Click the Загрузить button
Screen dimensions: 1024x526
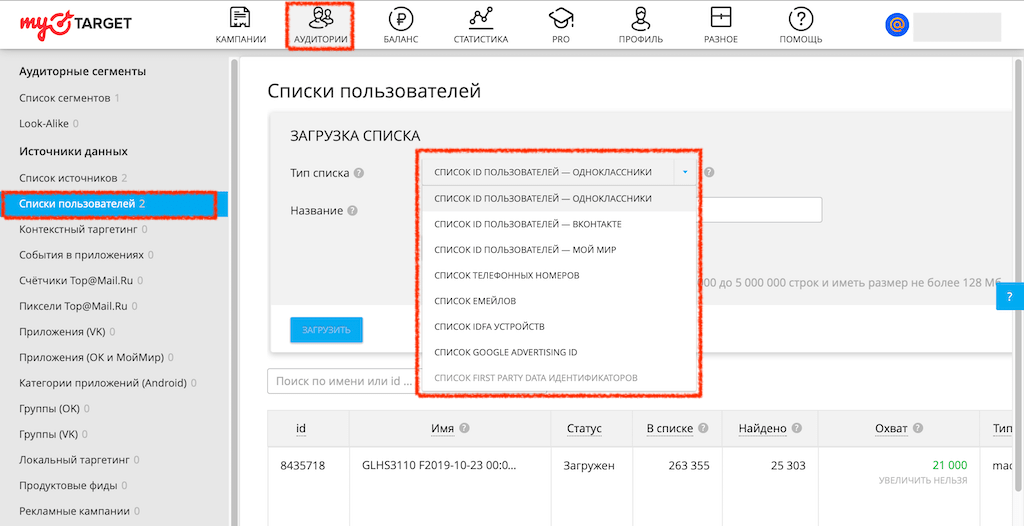[326, 330]
